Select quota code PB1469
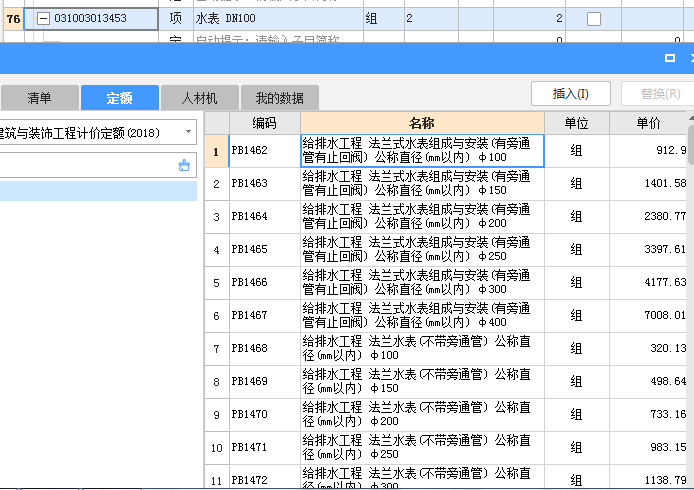This screenshot has width=694, height=490. [265, 382]
